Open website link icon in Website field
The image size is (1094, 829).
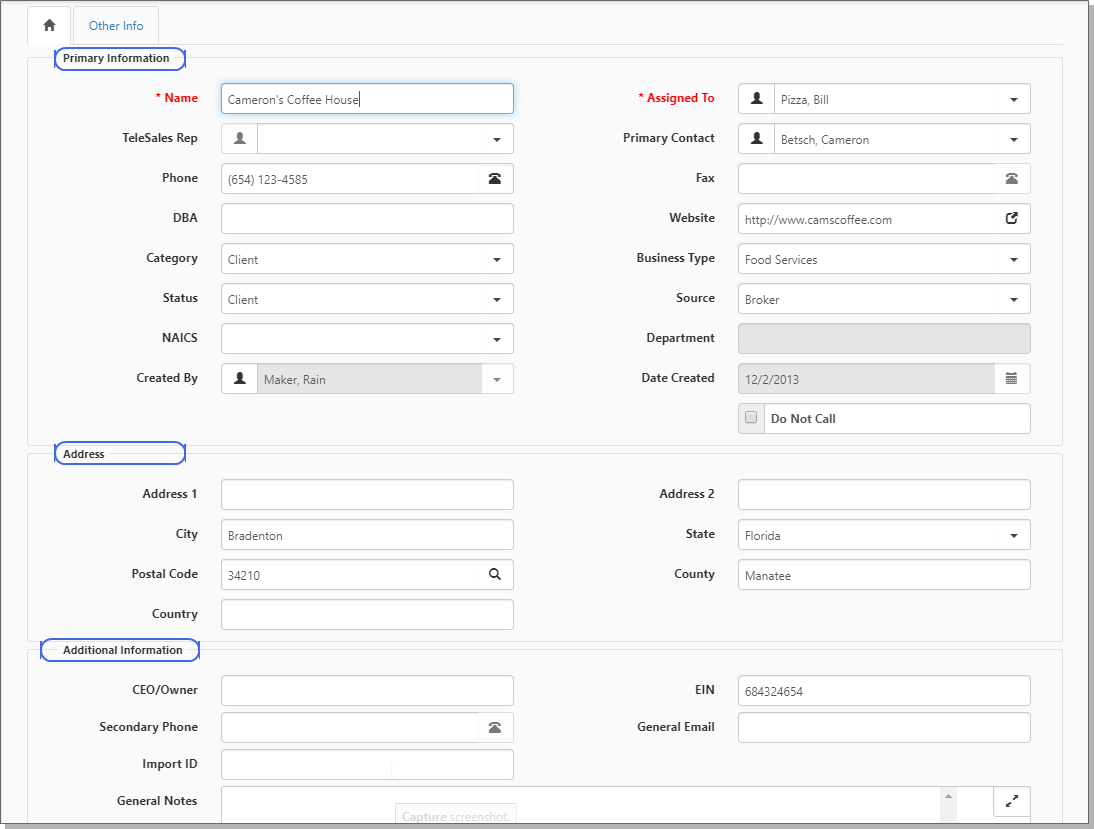(1012, 219)
